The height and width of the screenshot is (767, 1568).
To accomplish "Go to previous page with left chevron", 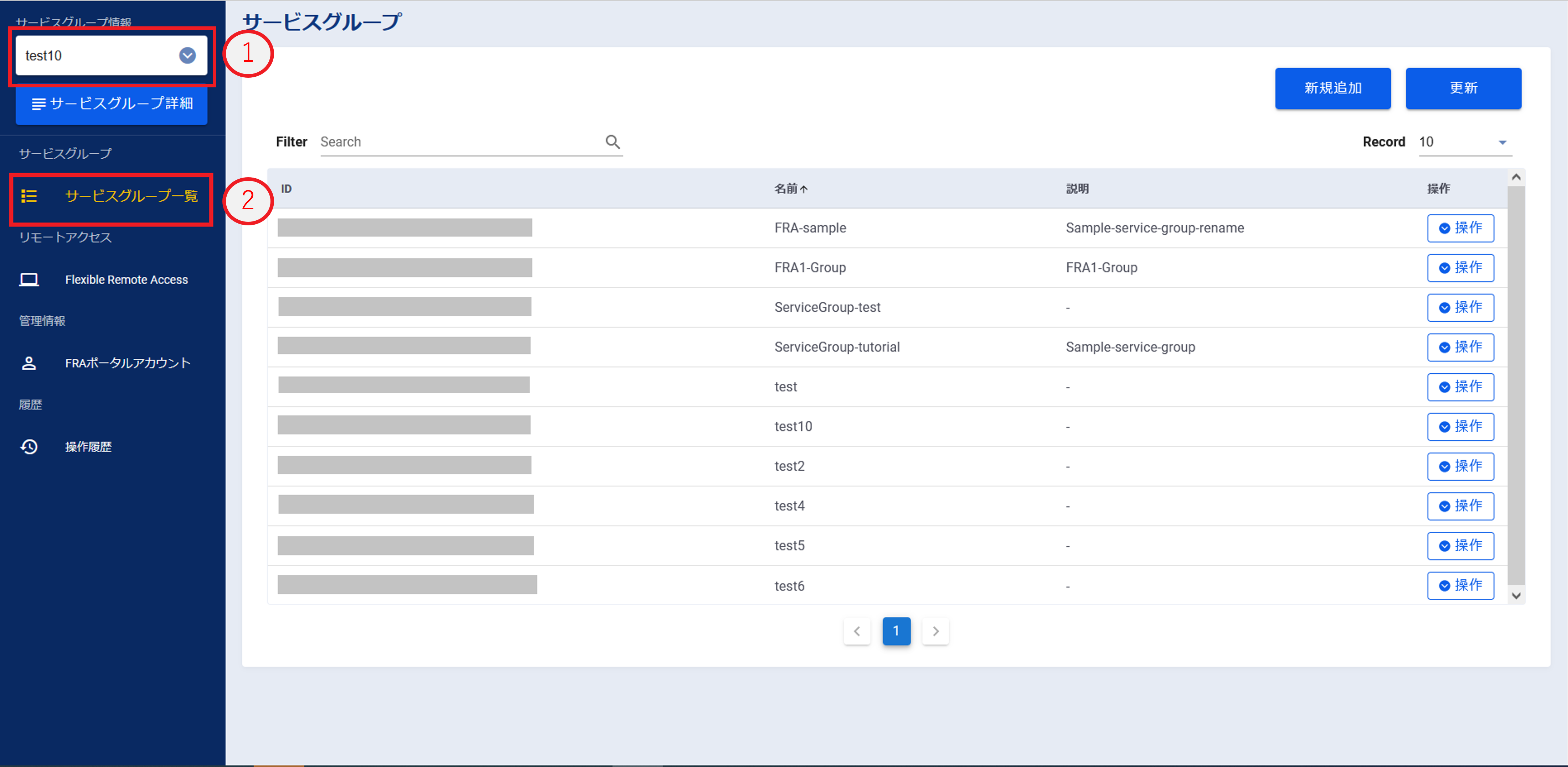I will 856,631.
